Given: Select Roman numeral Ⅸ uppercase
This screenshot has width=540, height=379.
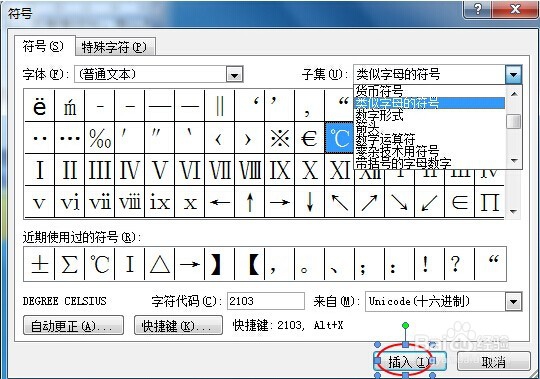Looking at the screenshot, I should click(x=280, y=170).
